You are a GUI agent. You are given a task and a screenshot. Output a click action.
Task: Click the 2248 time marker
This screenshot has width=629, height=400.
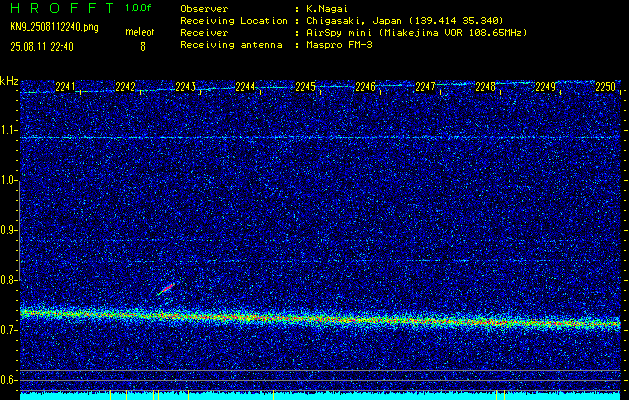(x=485, y=87)
